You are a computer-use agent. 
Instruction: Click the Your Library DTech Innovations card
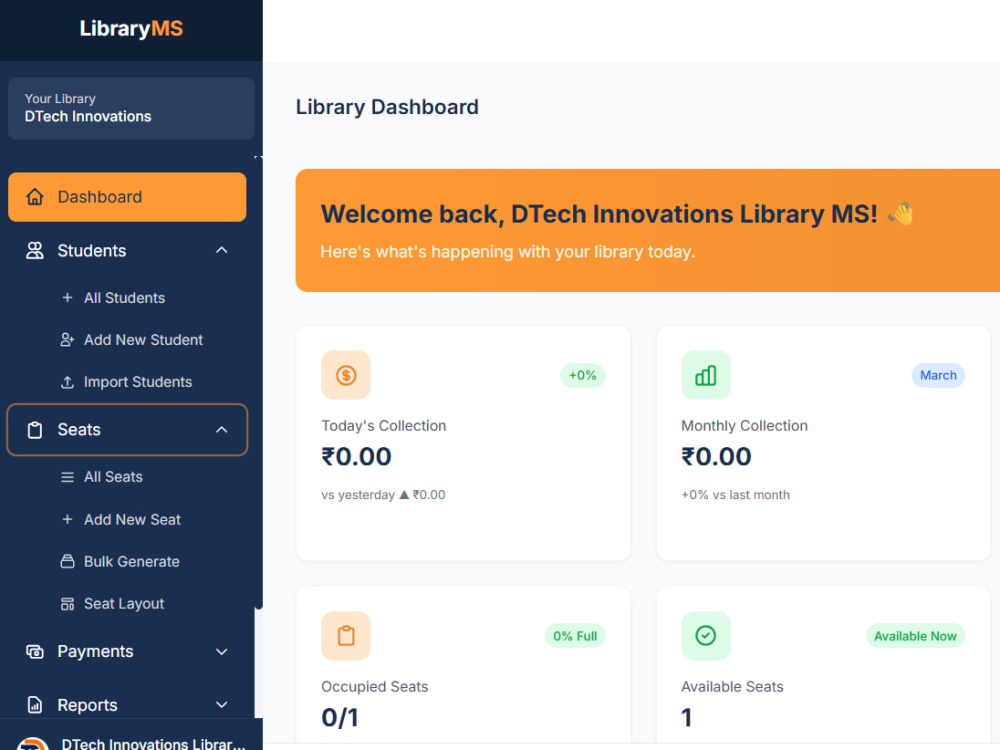[x=131, y=108]
